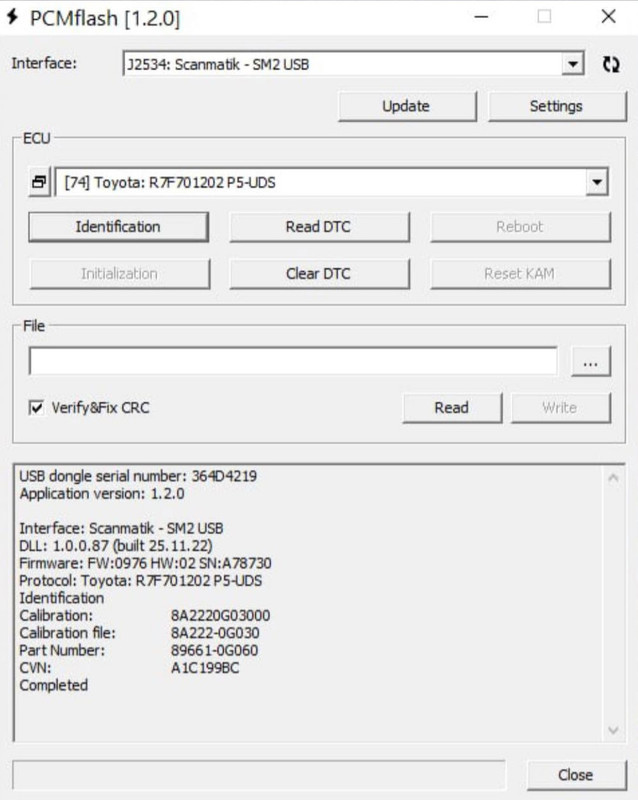Select the J2534 Scanmatik interface combo box
This screenshot has width=638, height=800.
(353, 64)
